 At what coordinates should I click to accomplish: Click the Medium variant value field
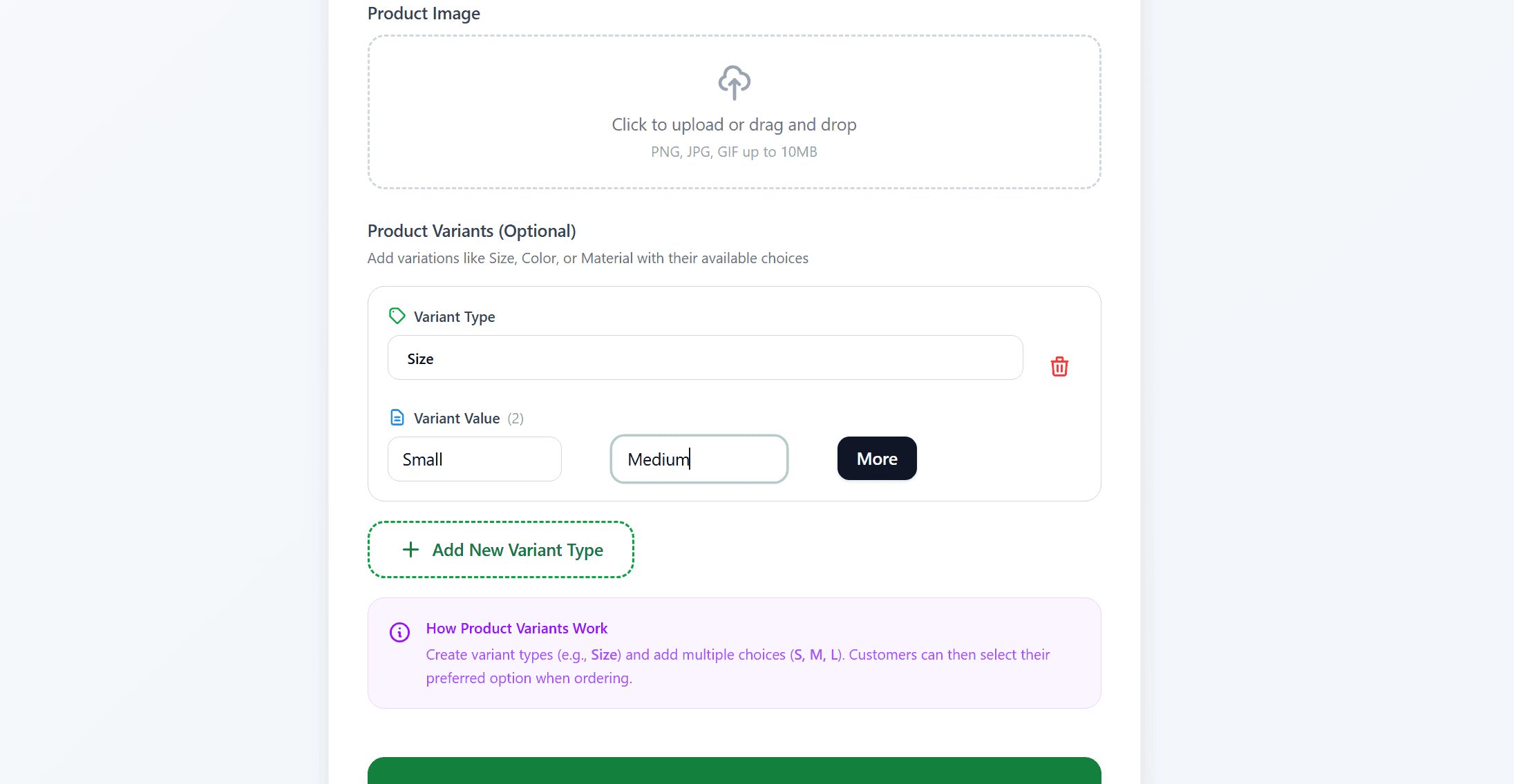pyautogui.click(x=699, y=459)
